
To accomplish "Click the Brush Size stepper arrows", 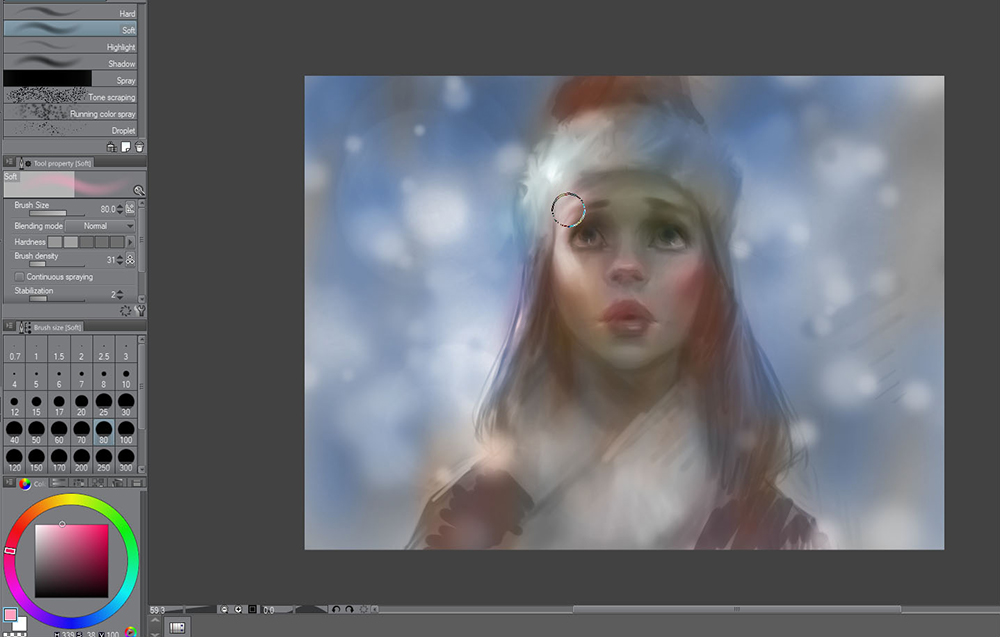I will 120,208.
